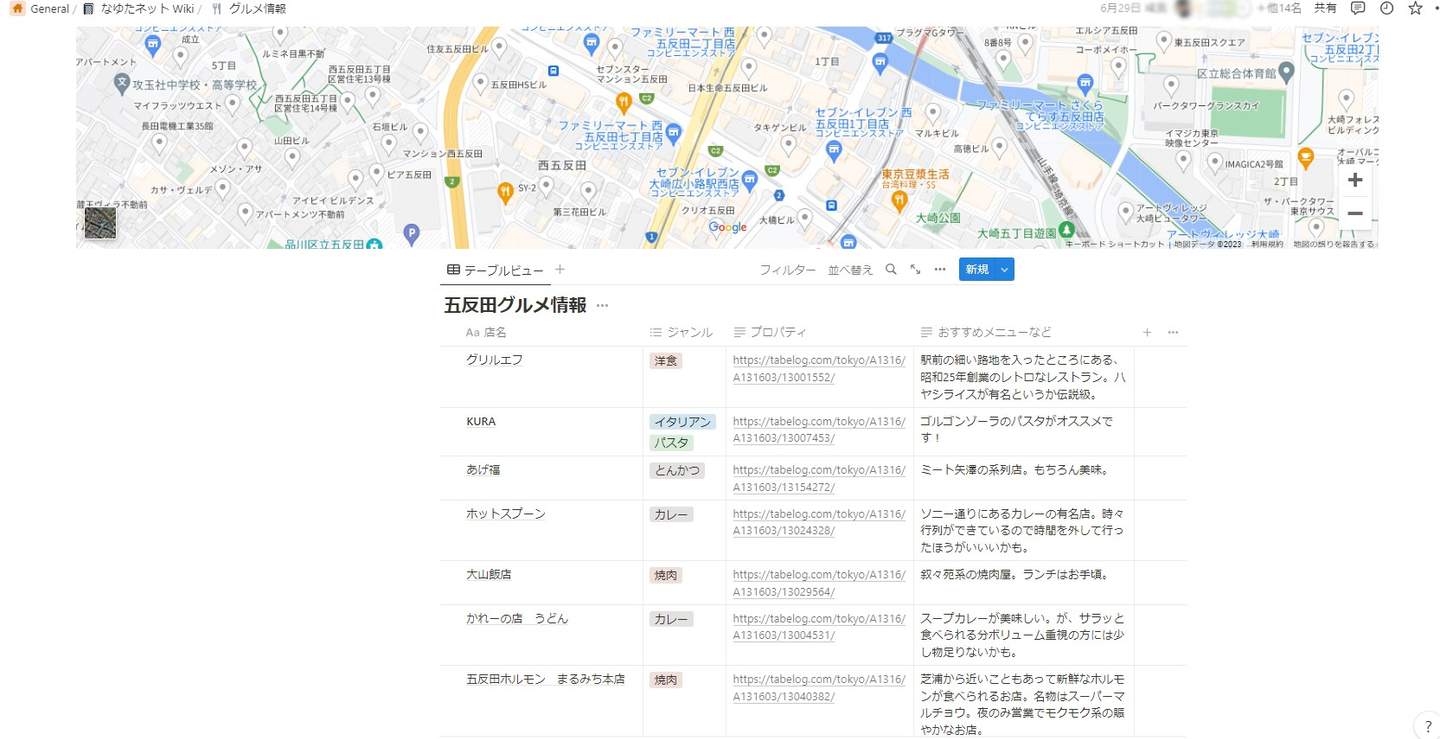Open 利用規約 link on map

(x=1268, y=244)
